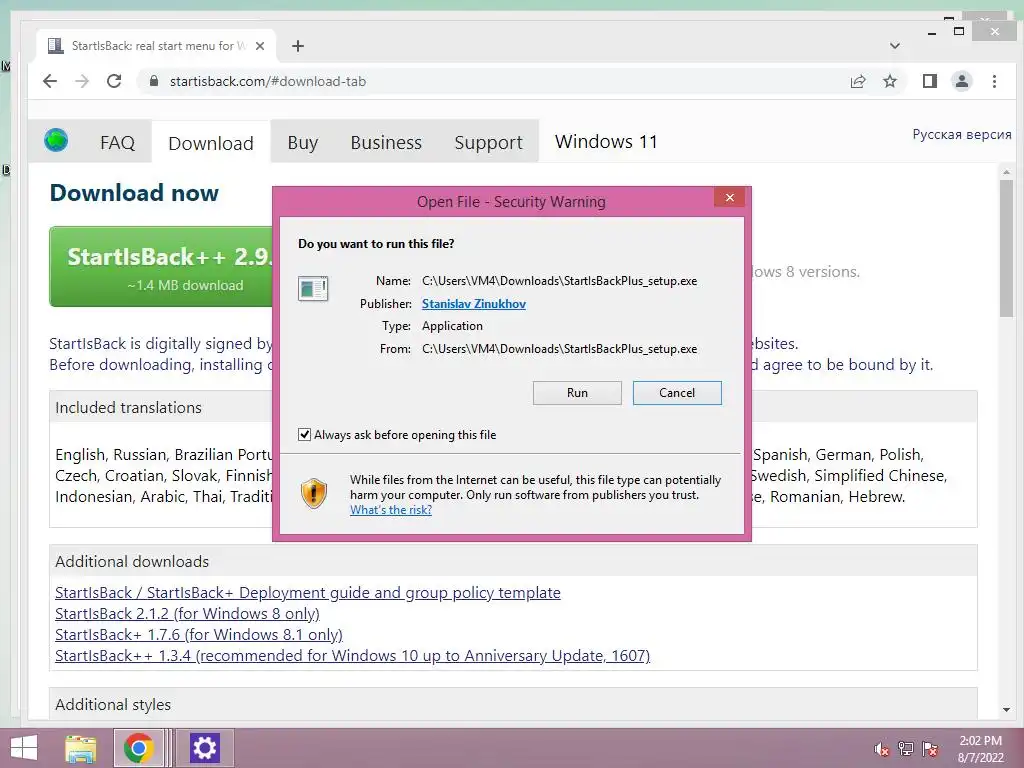The width and height of the screenshot is (1024, 768).
Task: Open publisher Stanislav Zinukhov link
Action: pos(473,304)
